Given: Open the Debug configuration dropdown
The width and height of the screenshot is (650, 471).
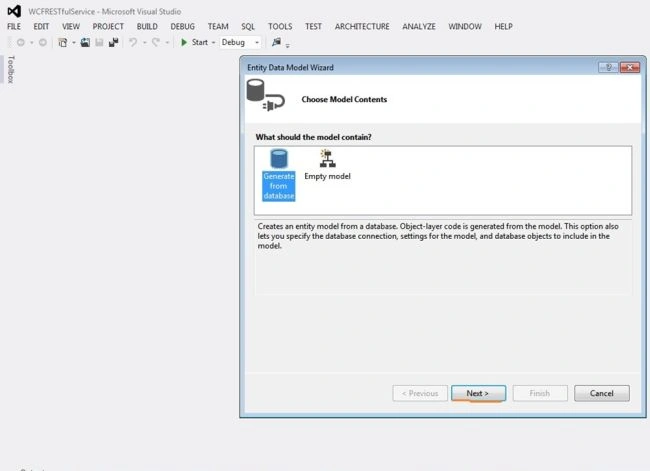Looking at the screenshot, I should click(240, 42).
